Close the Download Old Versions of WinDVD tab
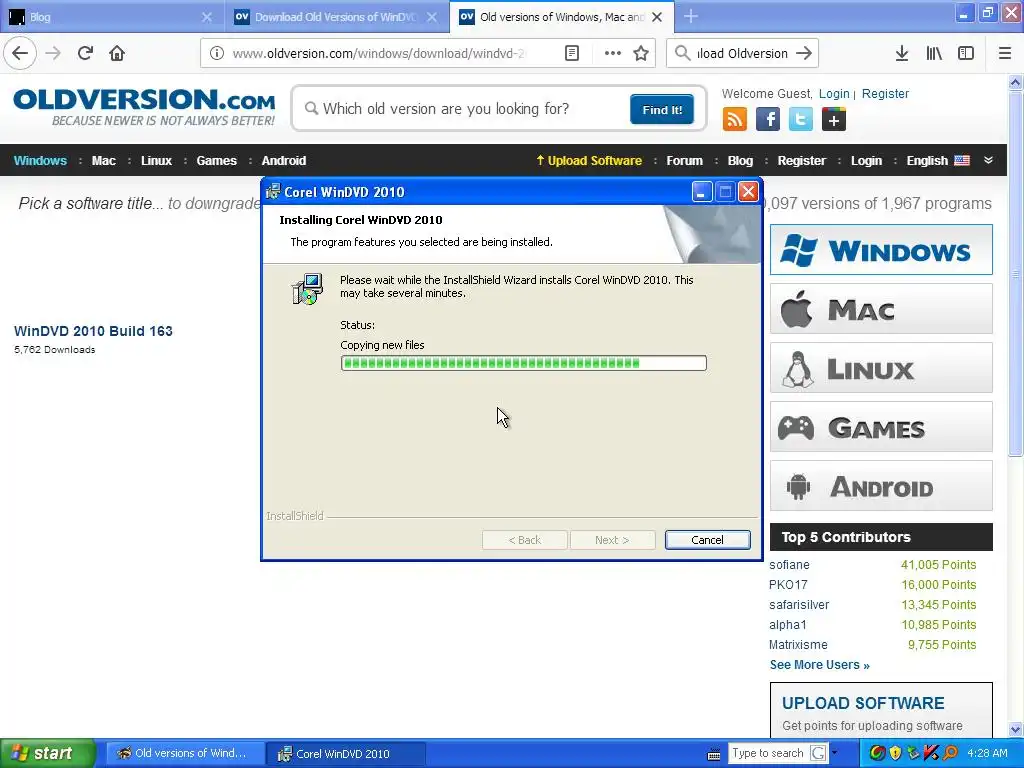 432,17
